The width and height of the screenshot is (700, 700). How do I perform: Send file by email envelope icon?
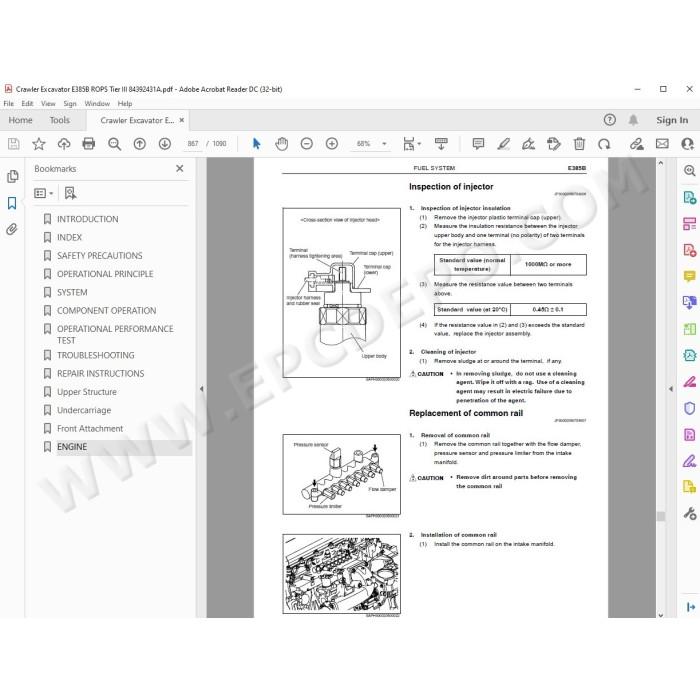point(662,144)
